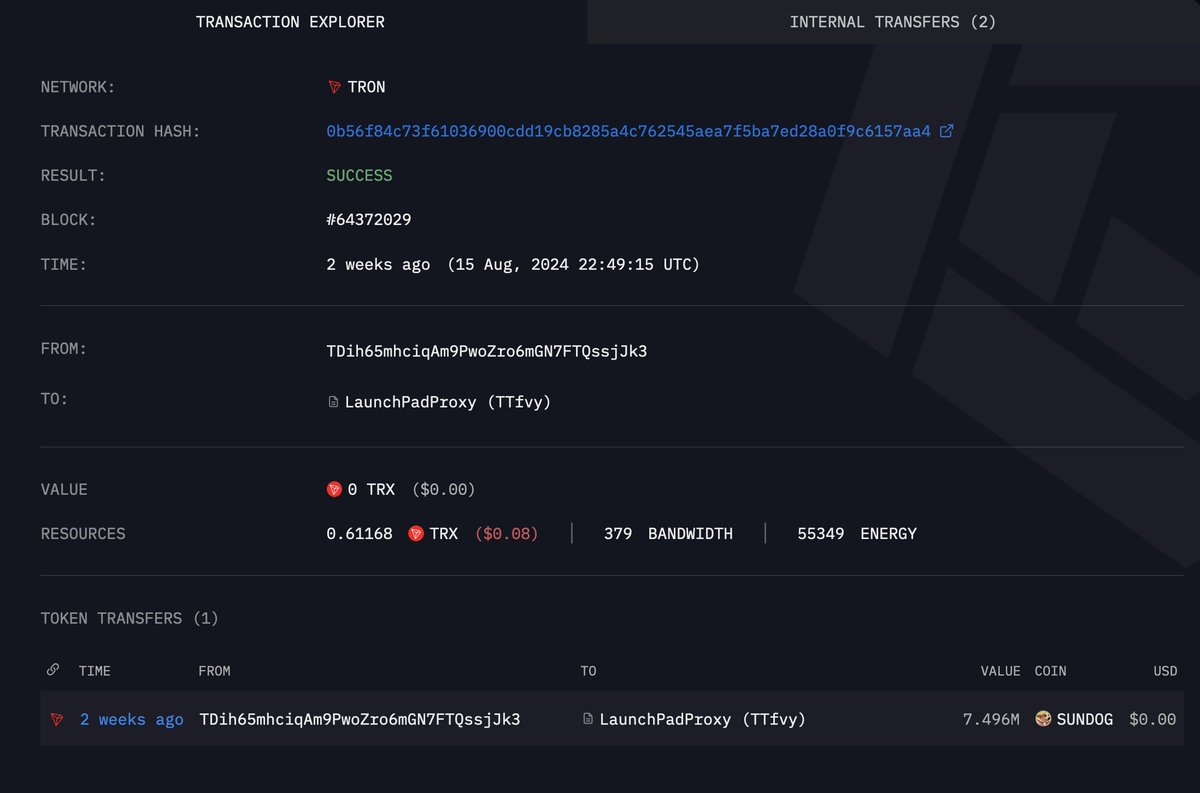
Task: Select the 7.496M transfer value
Action: pyautogui.click(x=991, y=720)
